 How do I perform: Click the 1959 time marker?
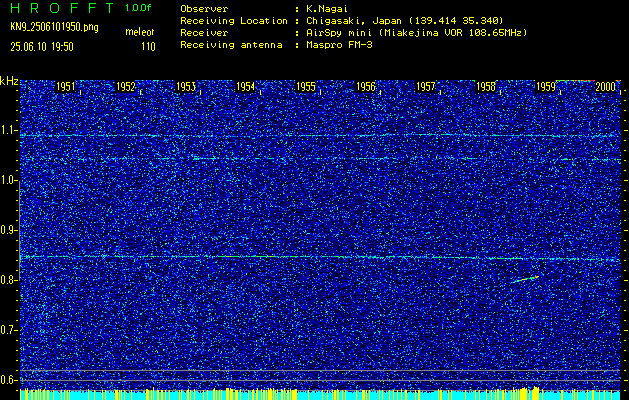[x=546, y=87]
